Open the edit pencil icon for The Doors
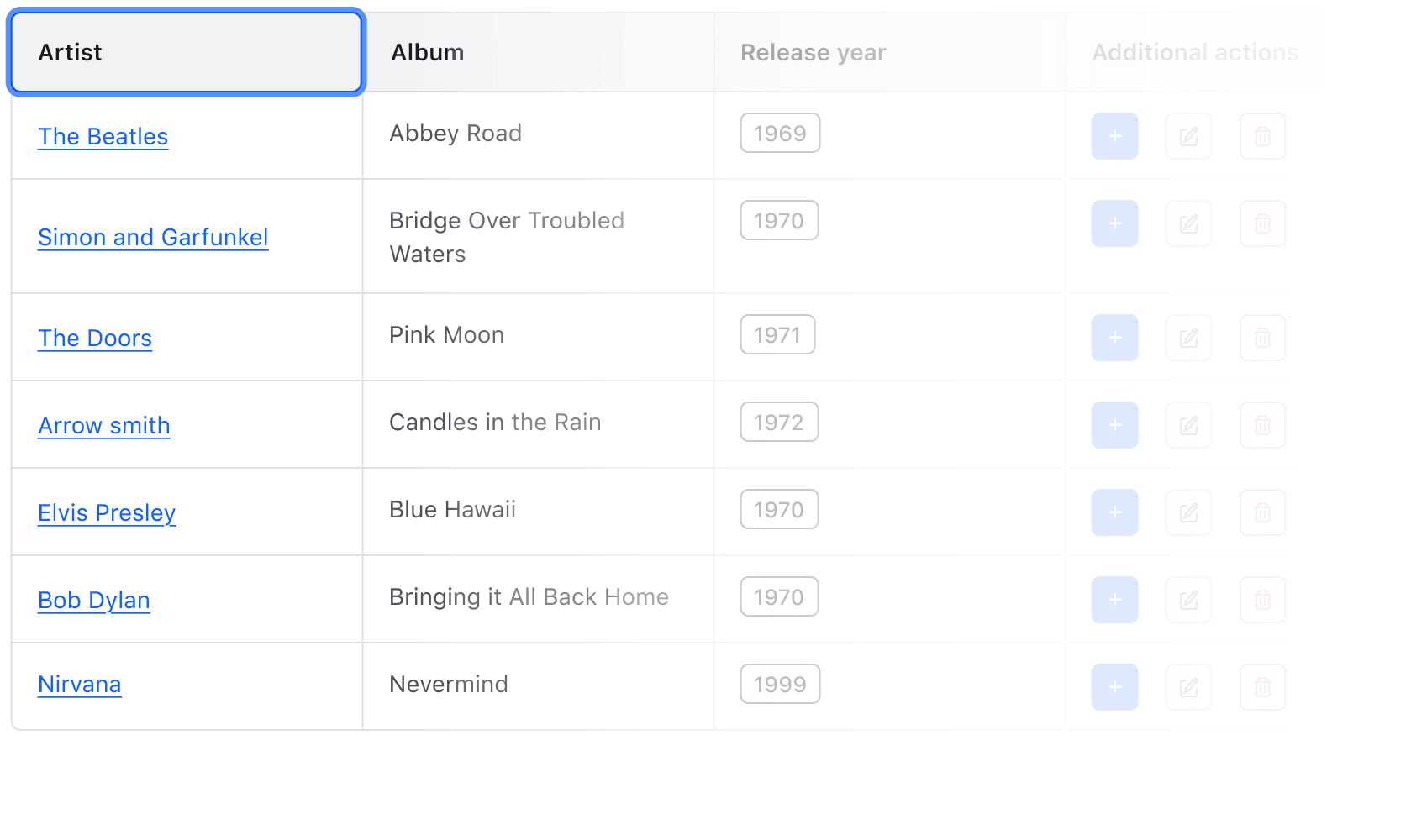The height and width of the screenshot is (840, 1406). [1188, 338]
